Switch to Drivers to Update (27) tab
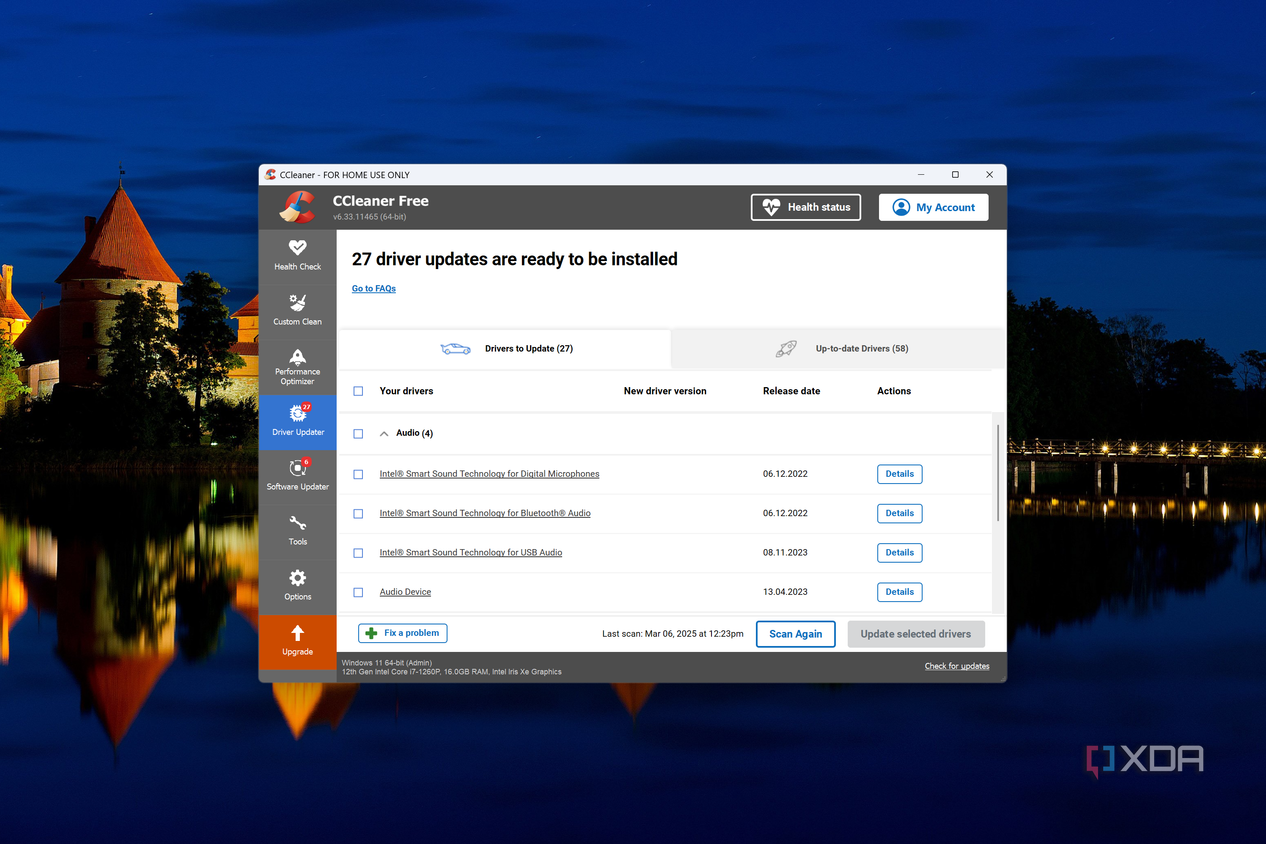Image resolution: width=1266 pixels, height=844 pixels. click(x=505, y=349)
